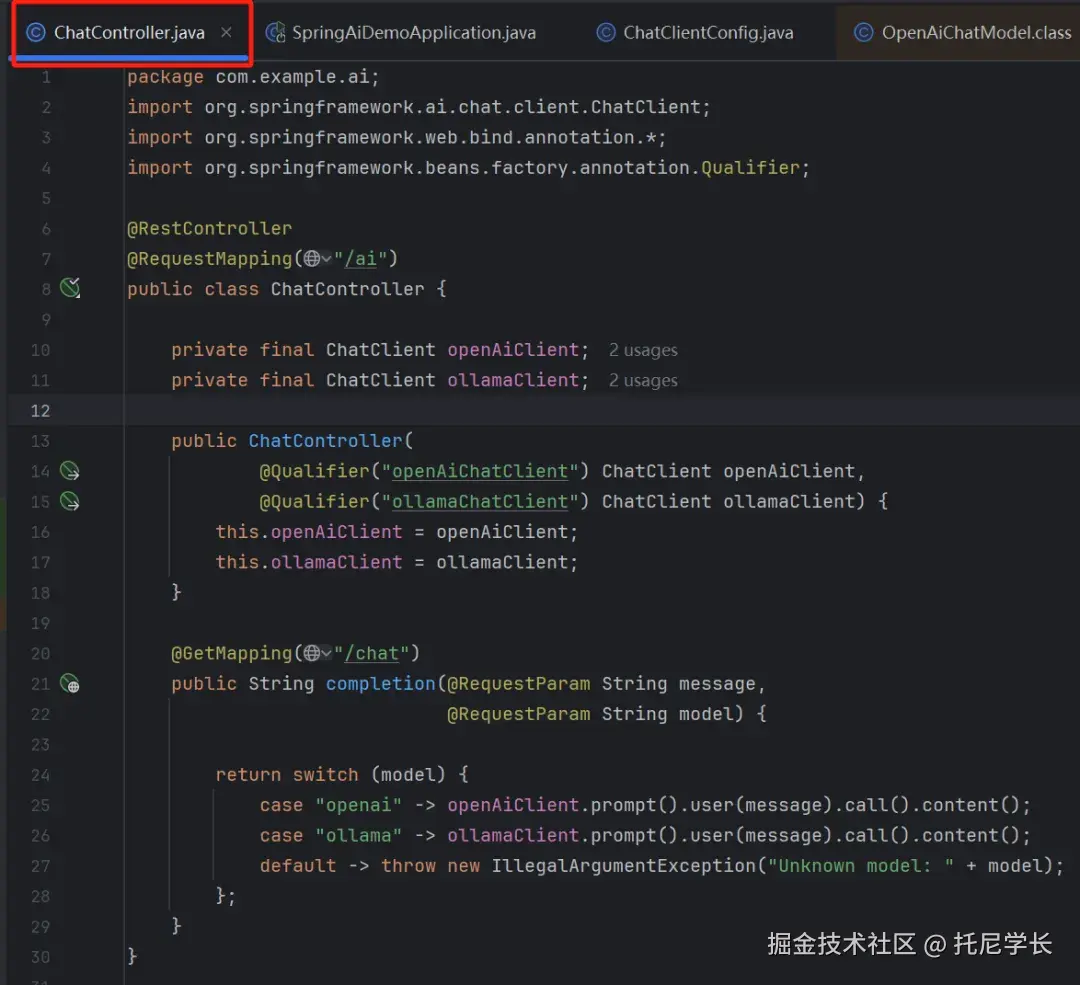Image resolution: width=1080 pixels, height=985 pixels.
Task: Open the URL globe dropdown in @GetMapping
Action: [x=318, y=653]
